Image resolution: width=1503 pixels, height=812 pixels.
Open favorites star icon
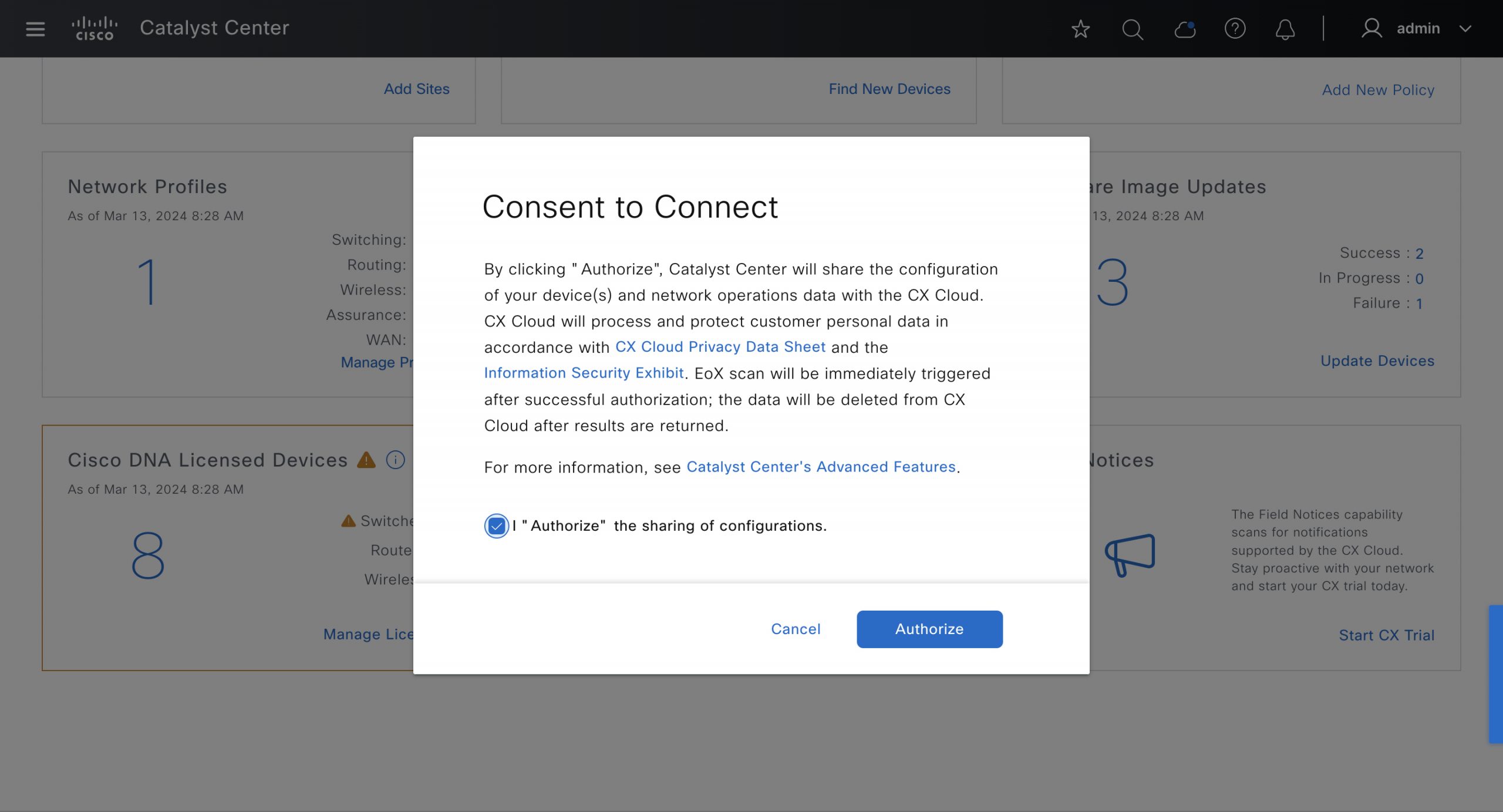[x=1080, y=29]
